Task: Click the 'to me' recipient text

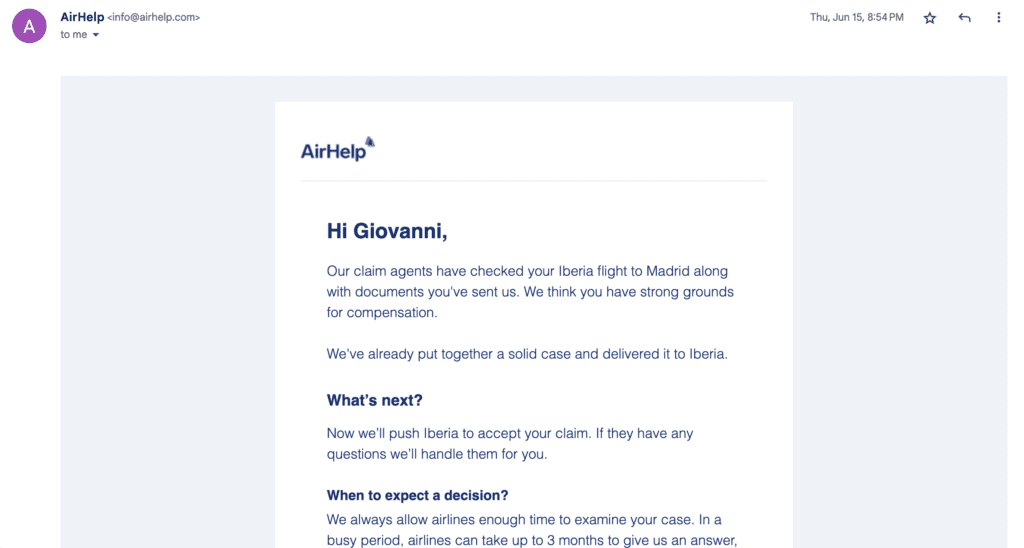Action: coord(74,35)
